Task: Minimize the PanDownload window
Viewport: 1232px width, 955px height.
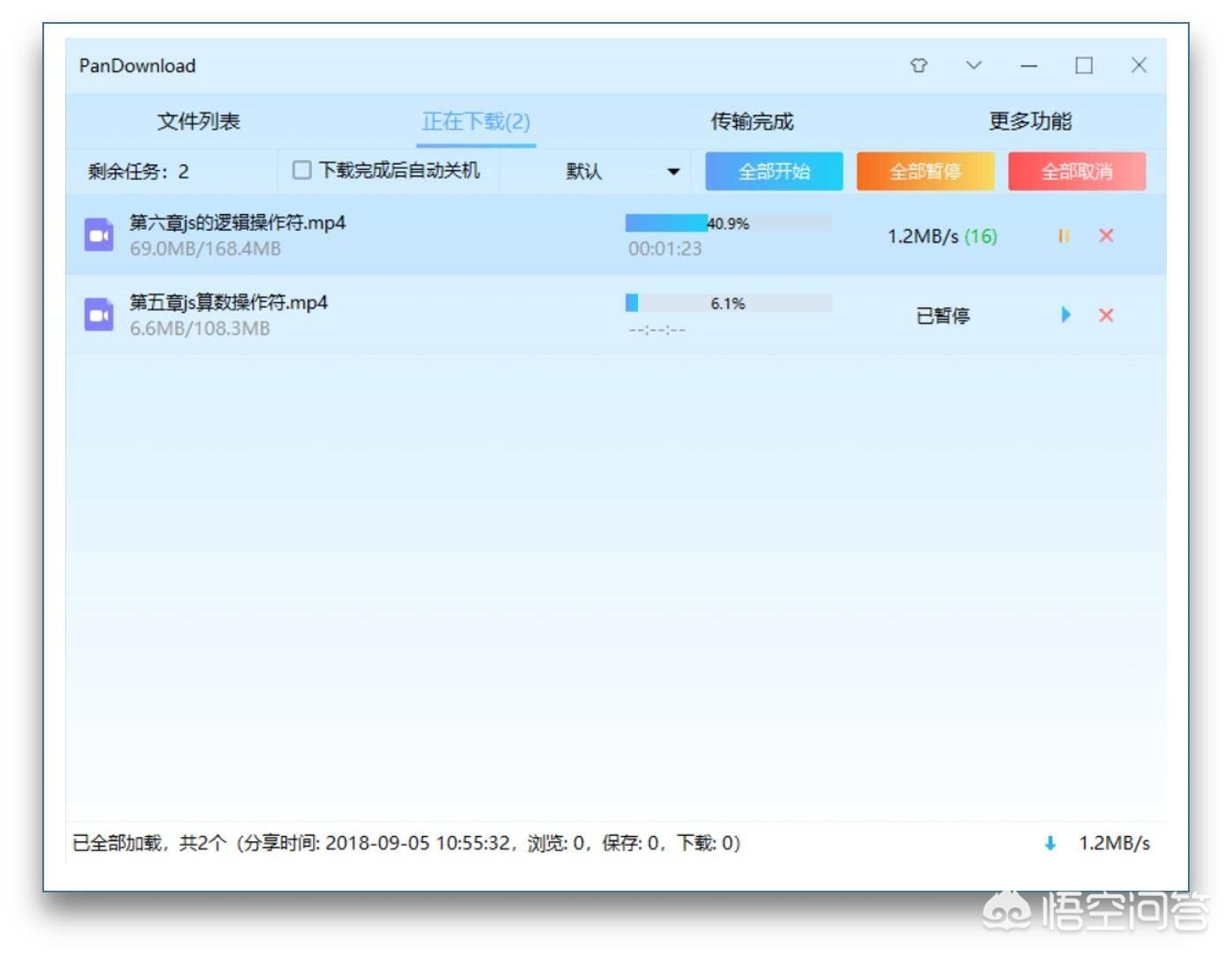Action: (1028, 65)
